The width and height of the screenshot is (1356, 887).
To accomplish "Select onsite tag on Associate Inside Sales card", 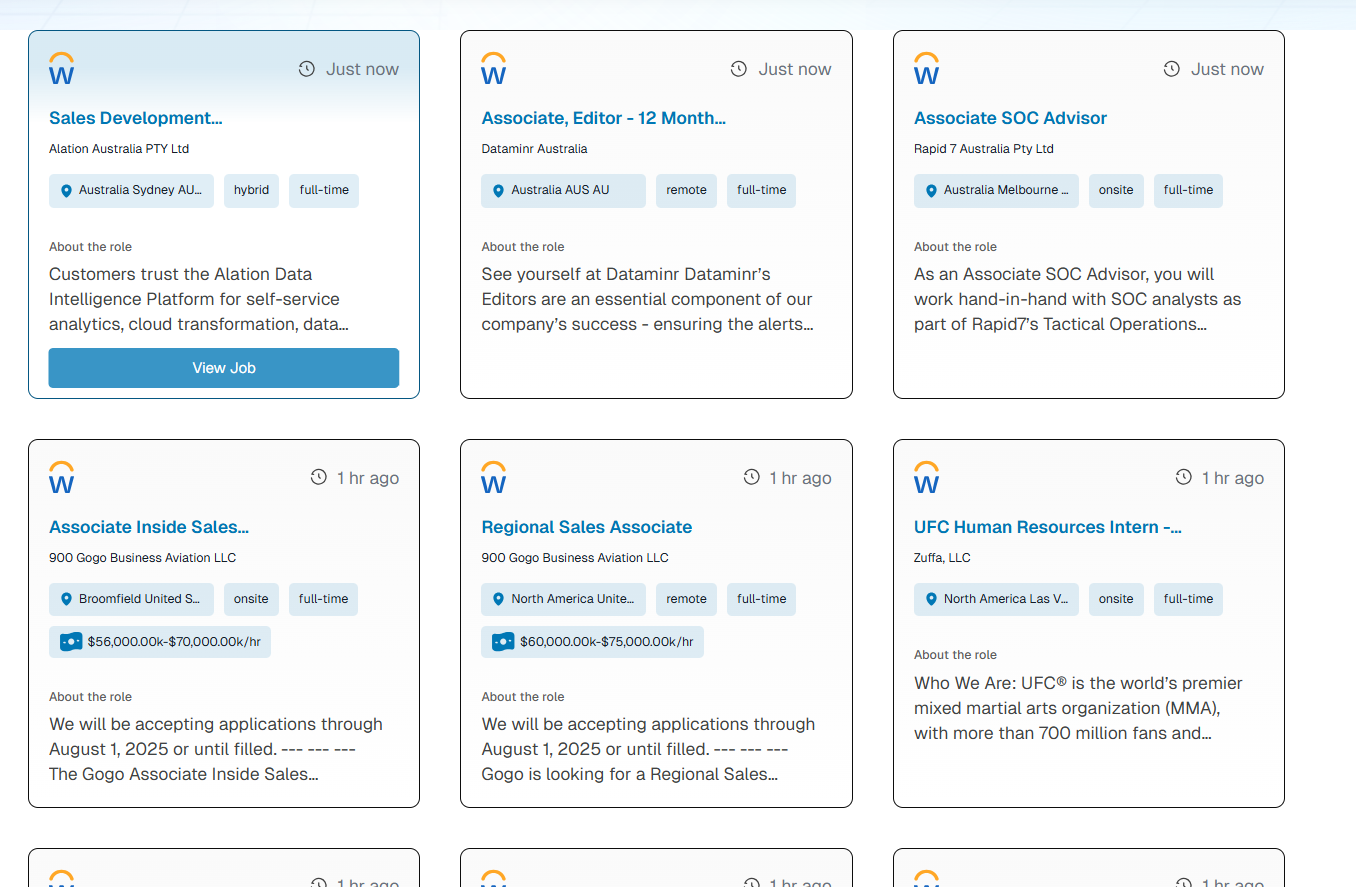I will 251,599.
